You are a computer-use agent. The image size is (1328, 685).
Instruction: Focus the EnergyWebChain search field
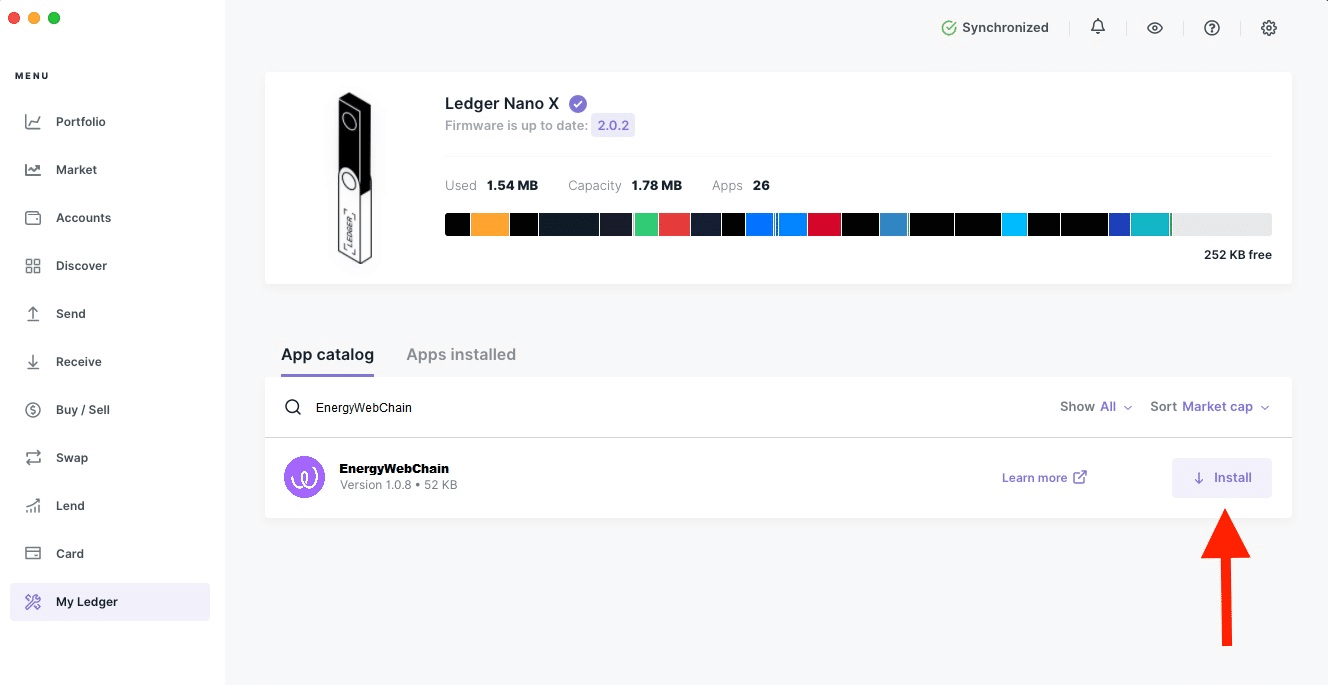660,407
